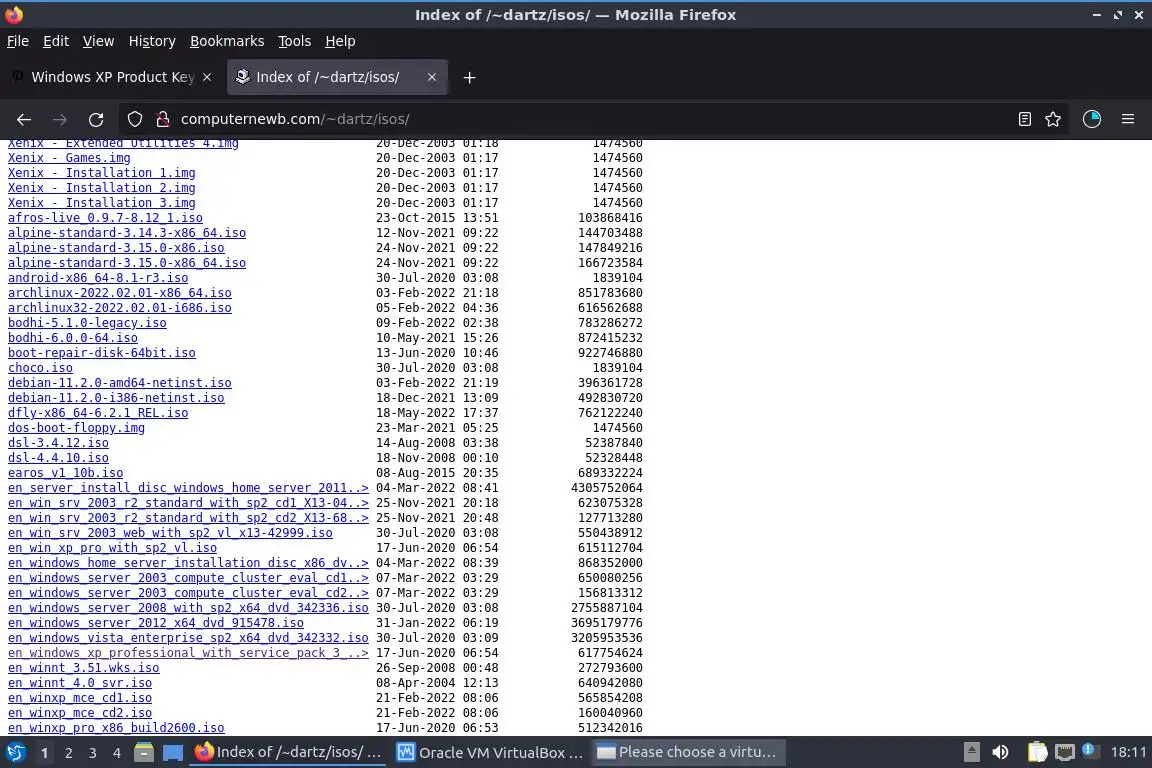Viewport: 1152px width, 768px height.
Task: Click the notification tray icon with badge
Action: point(1091,751)
